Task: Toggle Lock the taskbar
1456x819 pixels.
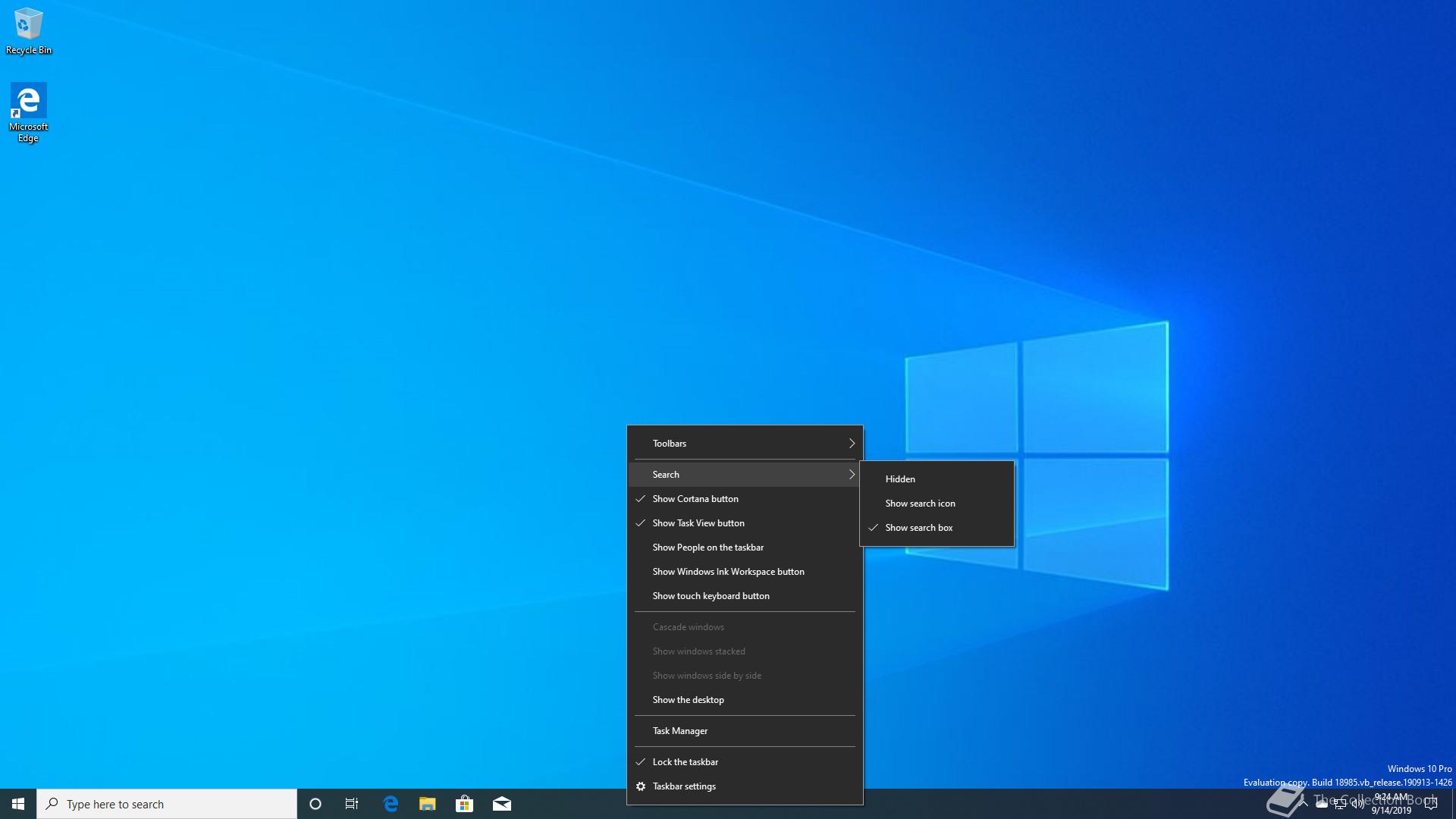Action: pos(745,762)
